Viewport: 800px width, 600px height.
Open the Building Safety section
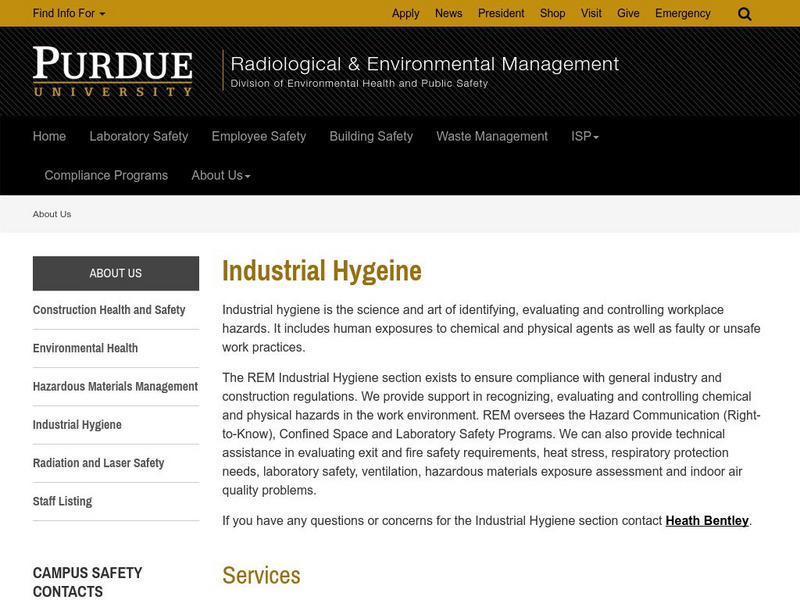coord(371,136)
